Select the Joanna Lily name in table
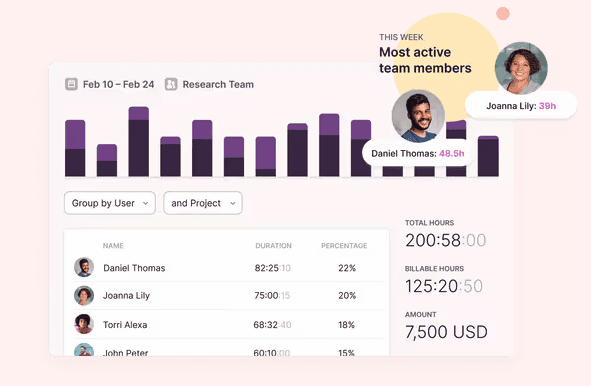Image resolution: width=591 pixels, height=386 pixels. coord(126,296)
